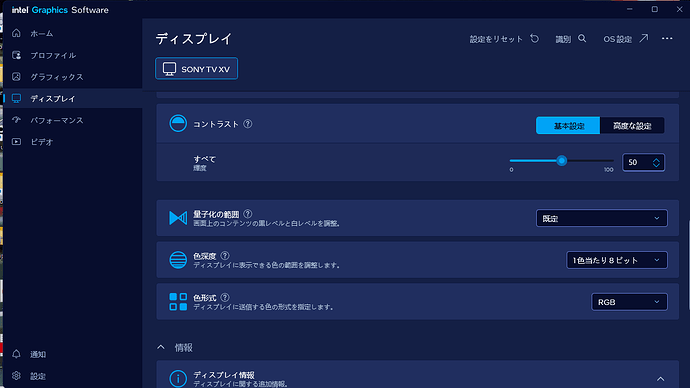This screenshot has height=388, width=690.
Task: Click the performance gauge icon in the sidebar
Action: pos(16,120)
